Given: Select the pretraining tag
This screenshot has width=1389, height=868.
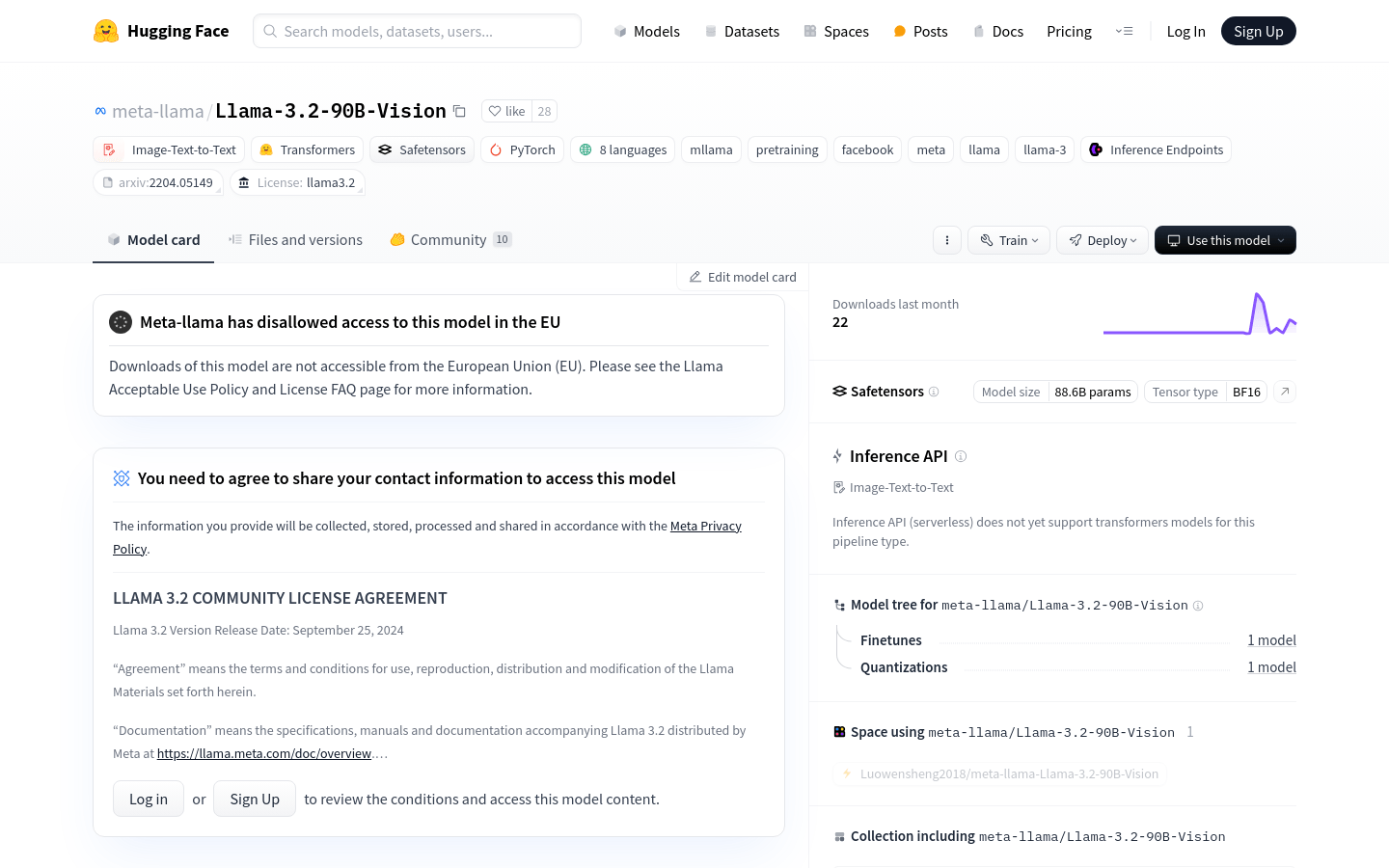Looking at the screenshot, I should (x=787, y=149).
